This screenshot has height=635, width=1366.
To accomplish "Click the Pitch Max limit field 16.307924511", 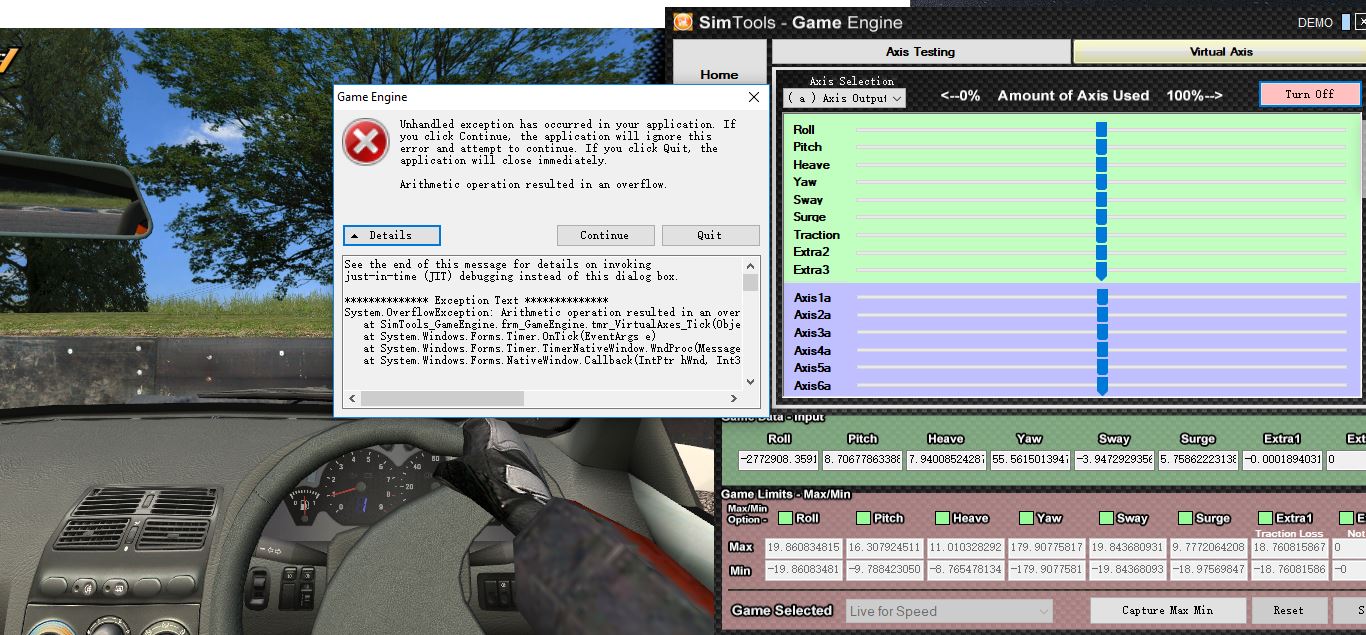I will [x=885, y=548].
